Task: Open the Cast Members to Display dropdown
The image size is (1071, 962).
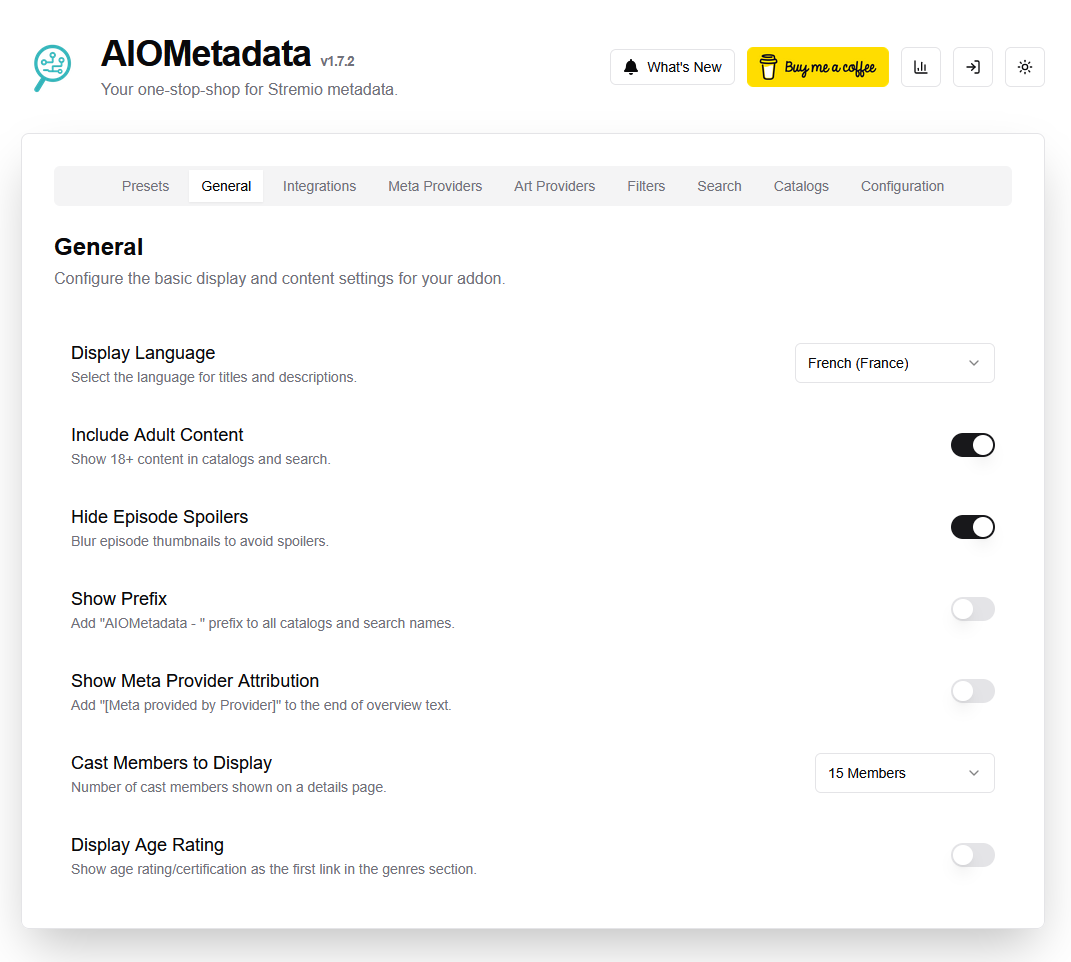Action: 904,773
